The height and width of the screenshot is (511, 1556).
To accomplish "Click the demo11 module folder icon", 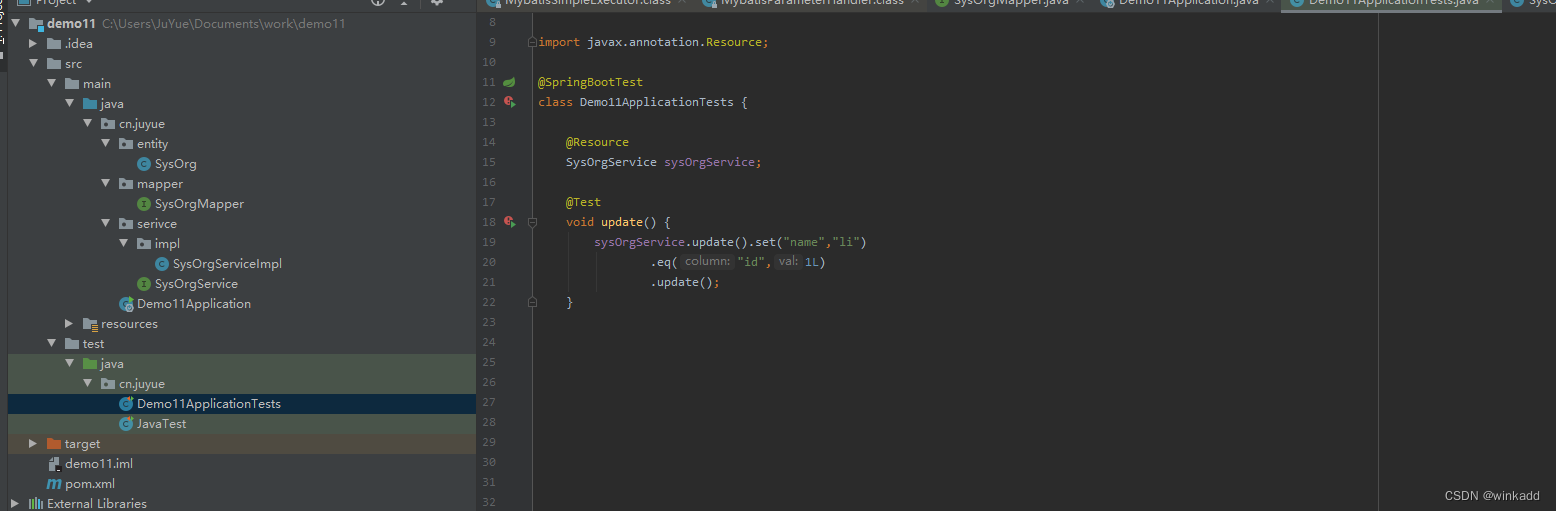I will click(36, 24).
